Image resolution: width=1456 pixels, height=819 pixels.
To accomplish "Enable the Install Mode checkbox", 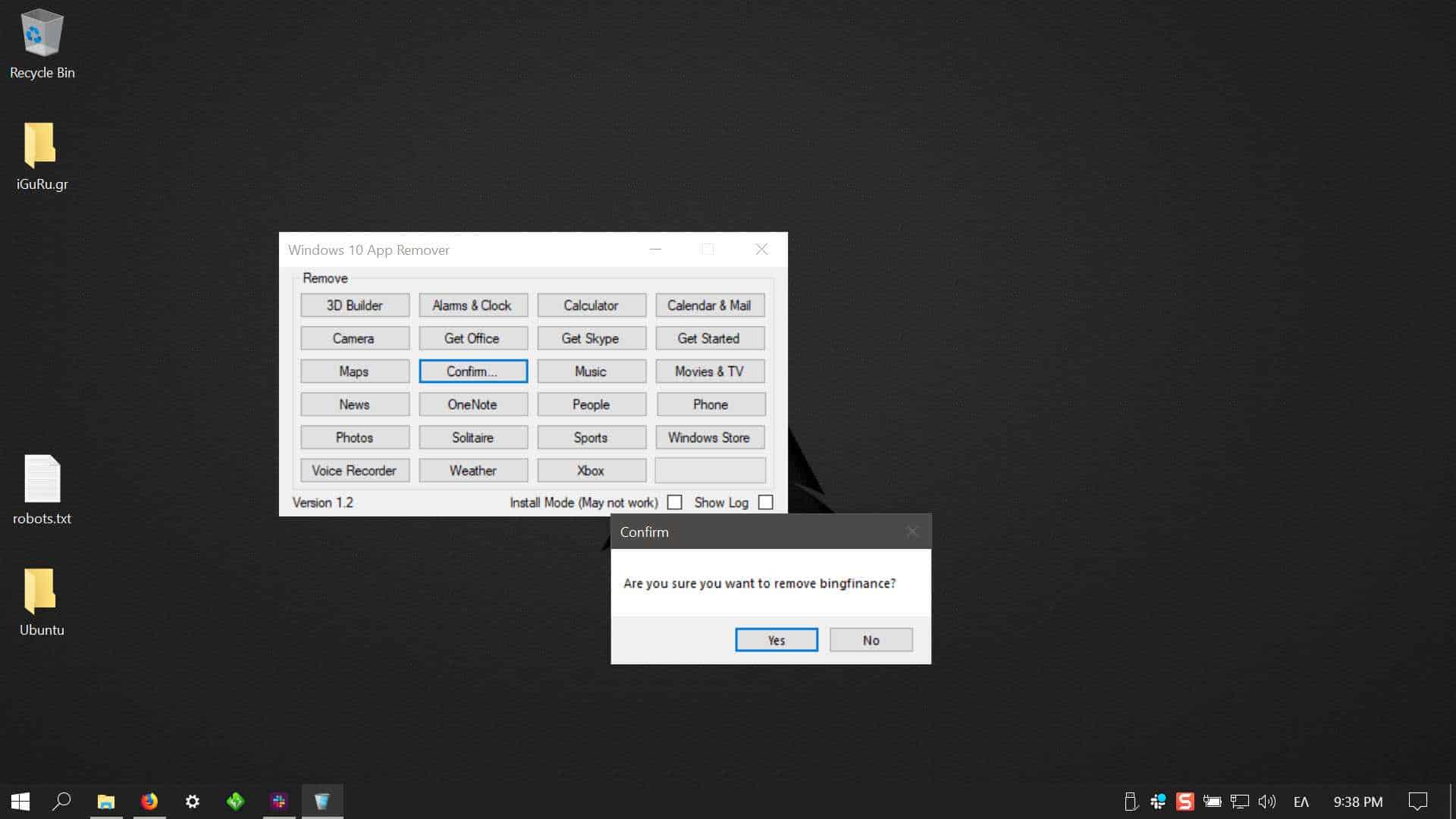I will pyautogui.click(x=674, y=503).
